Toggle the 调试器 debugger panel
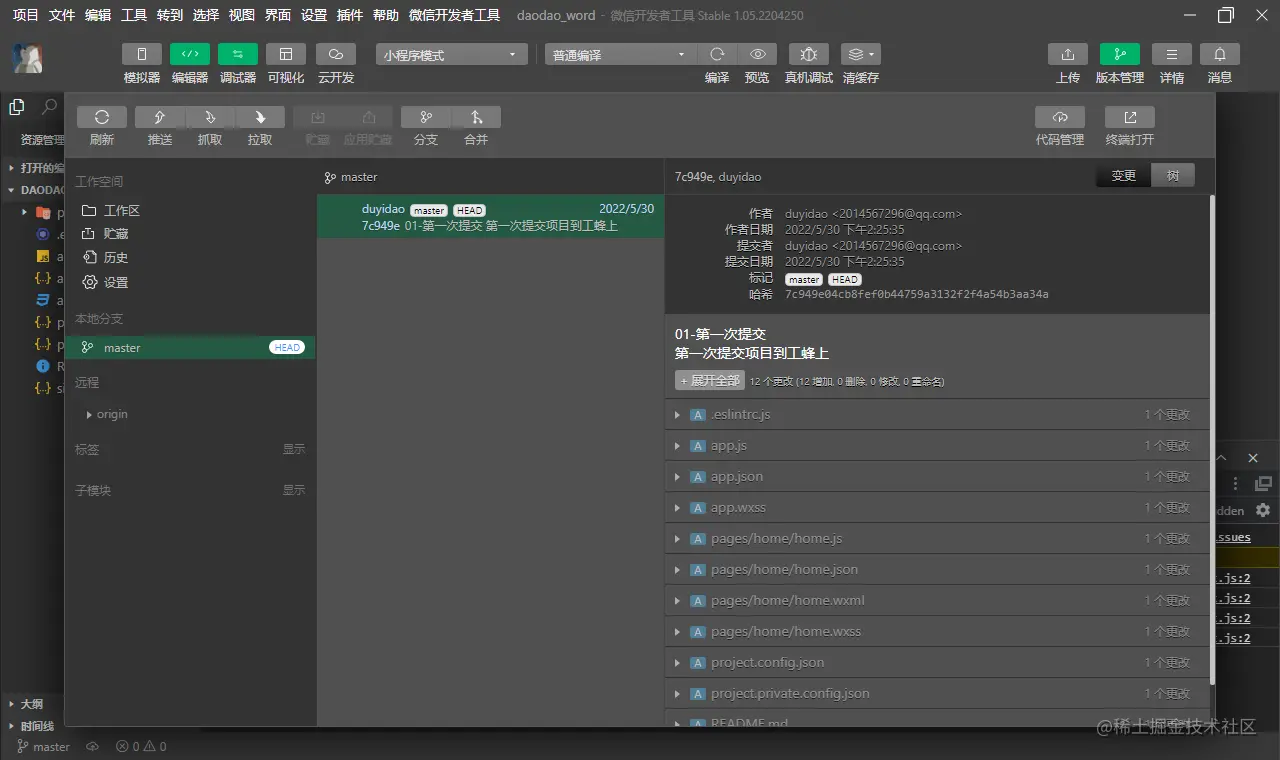The image size is (1280, 760). [x=238, y=54]
